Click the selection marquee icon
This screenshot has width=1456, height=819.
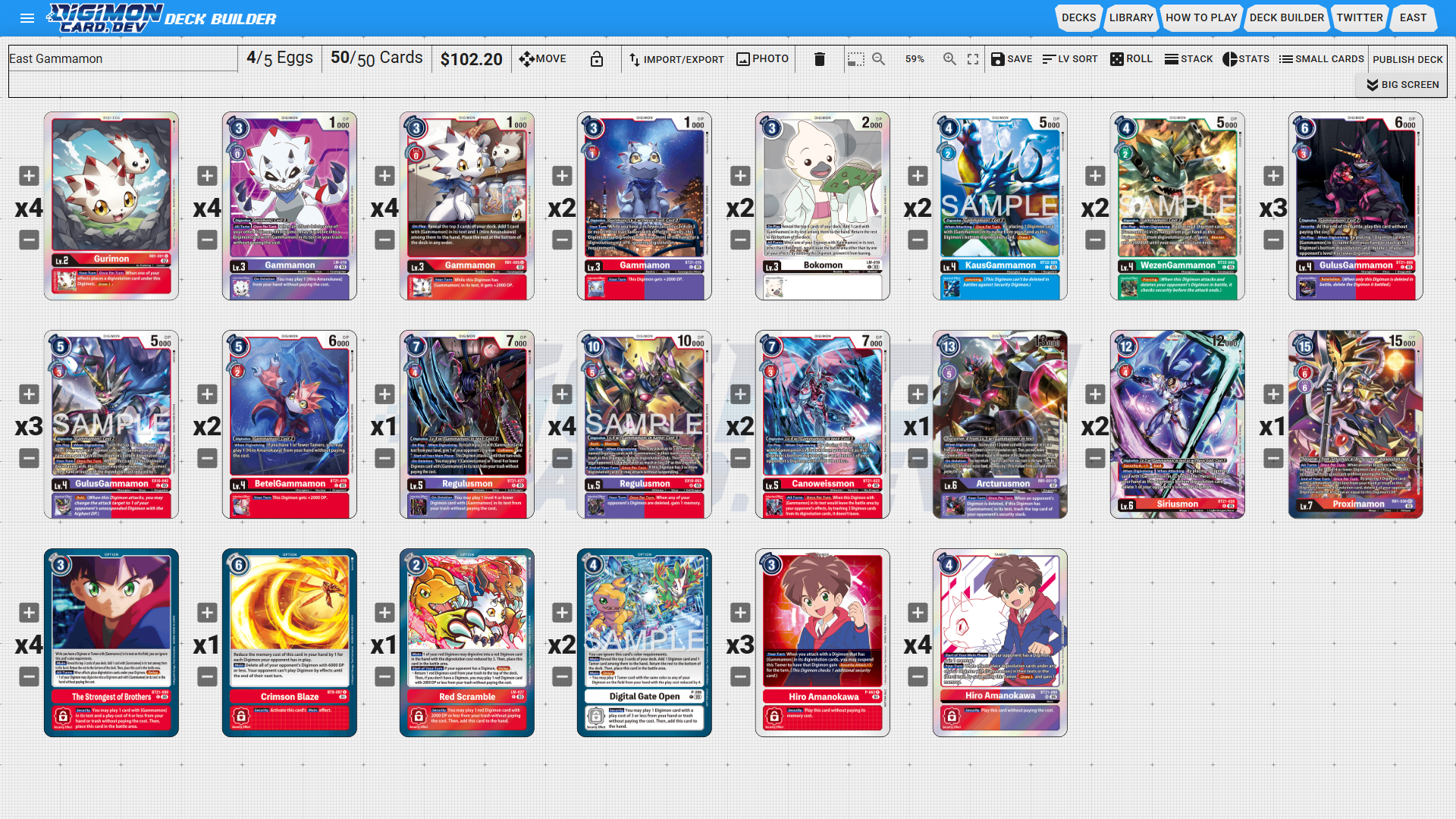click(855, 59)
